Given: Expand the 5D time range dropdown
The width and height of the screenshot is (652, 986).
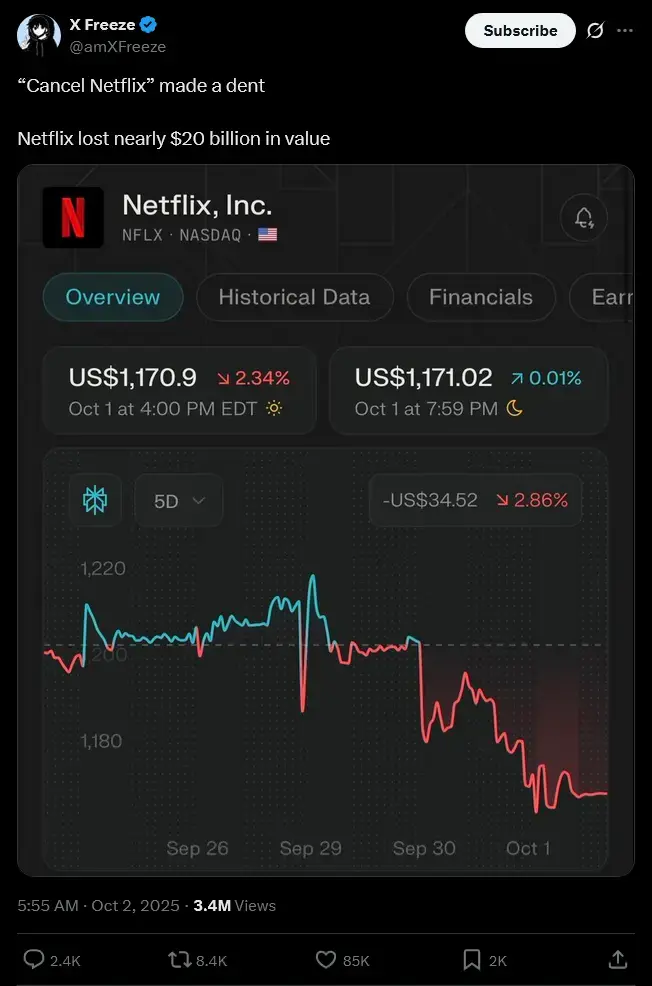Looking at the screenshot, I should coord(179,501).
